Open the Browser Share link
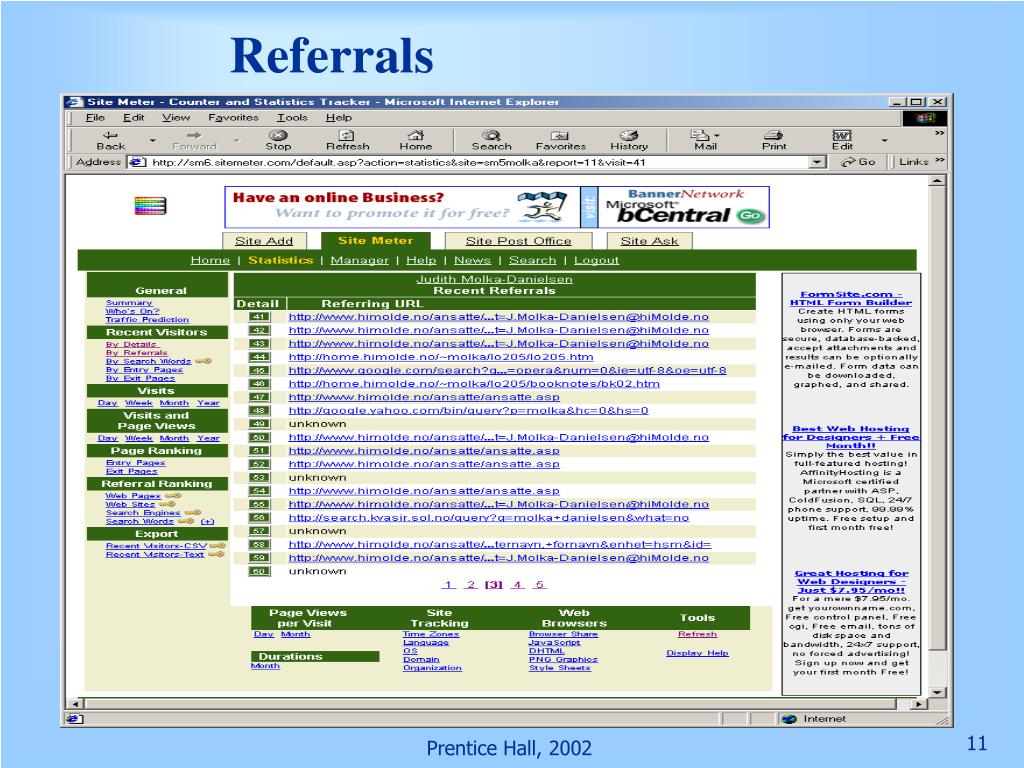The width and height of the screenshot is (1024, 768). coord(563,634)
